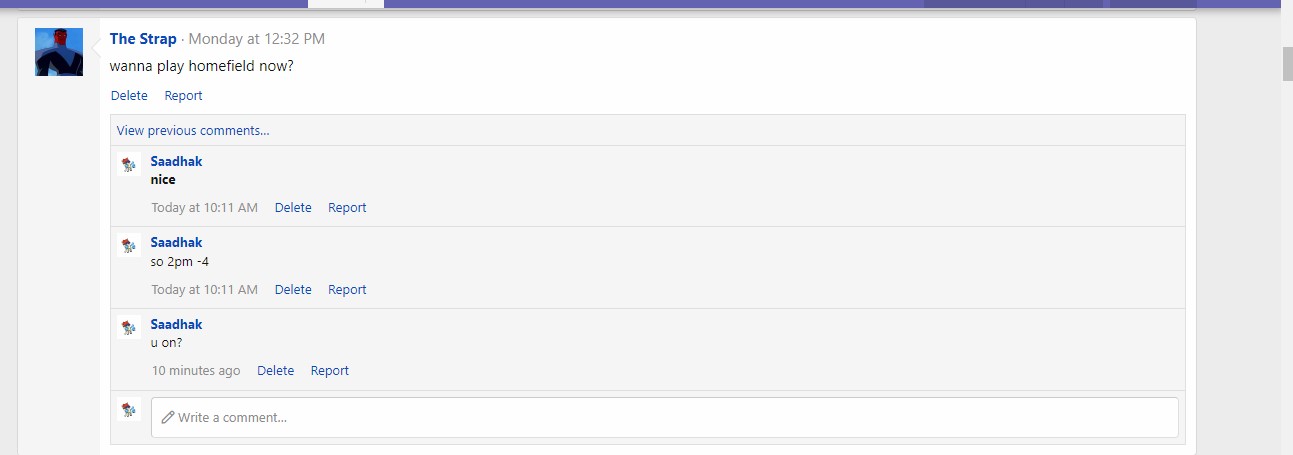
Task: Open Saadhak's name on 'u on?' comment
Action: point(176,324)
